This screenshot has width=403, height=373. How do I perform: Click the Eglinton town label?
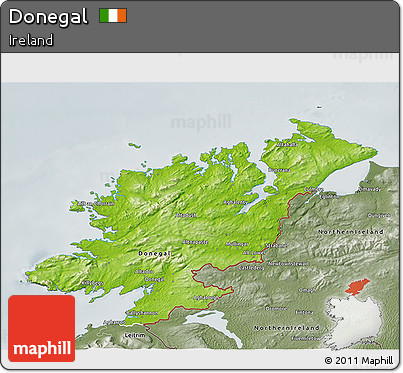click(329, 197)
